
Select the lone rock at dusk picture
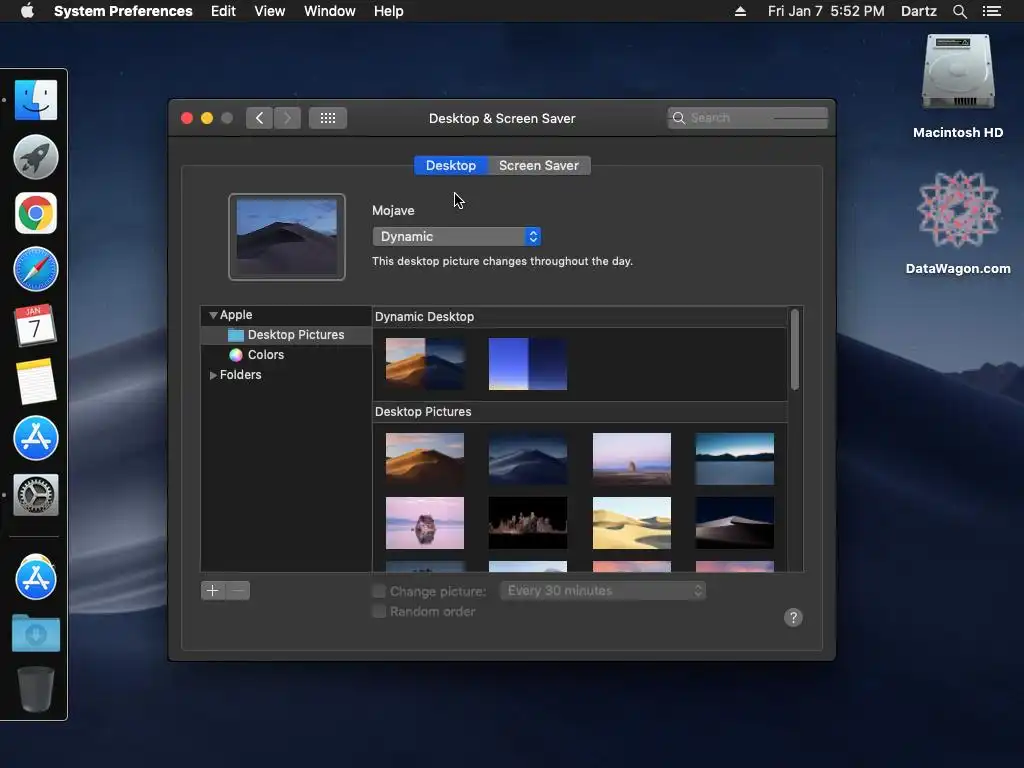pos(632,458)
